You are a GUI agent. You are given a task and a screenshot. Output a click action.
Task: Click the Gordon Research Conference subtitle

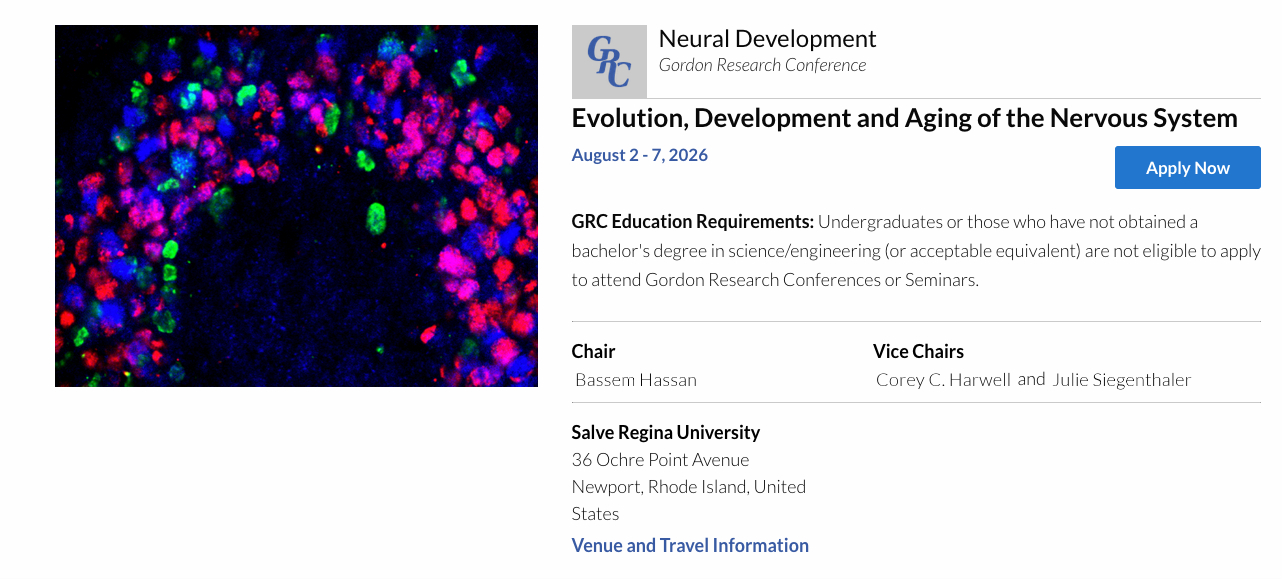[762, 65]
